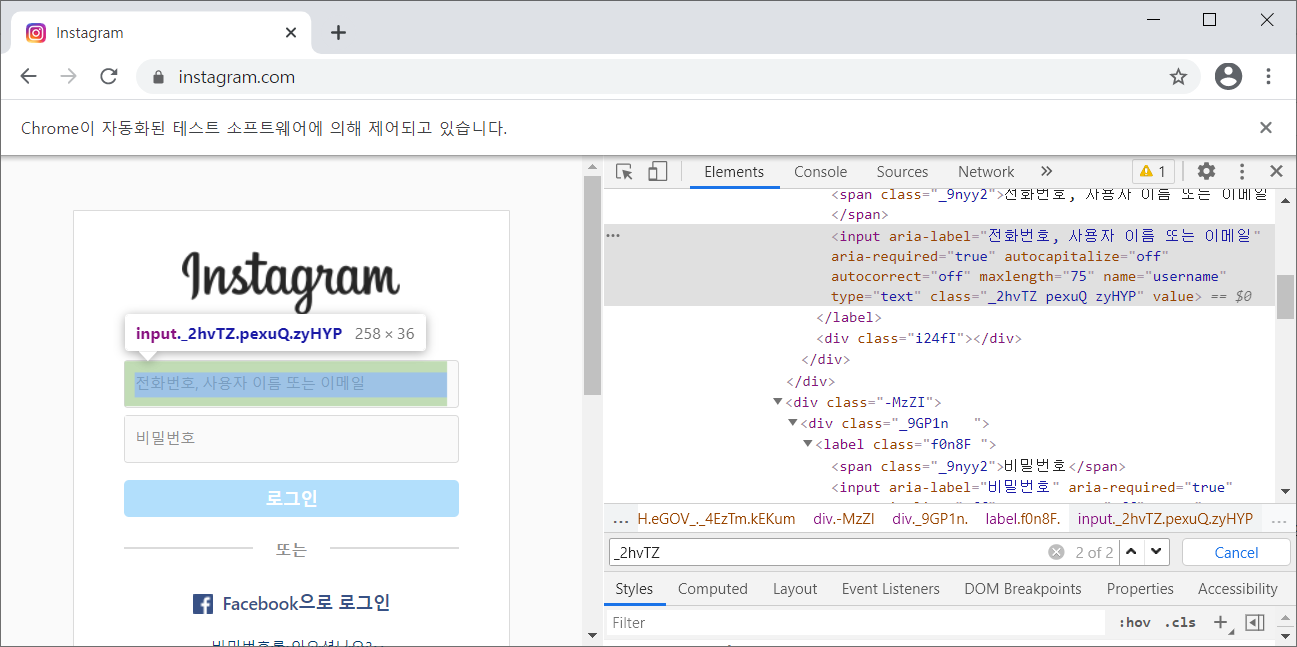
Task: Click div.-MzZI in the breadcrumb
Action: (x=843, y=519)
